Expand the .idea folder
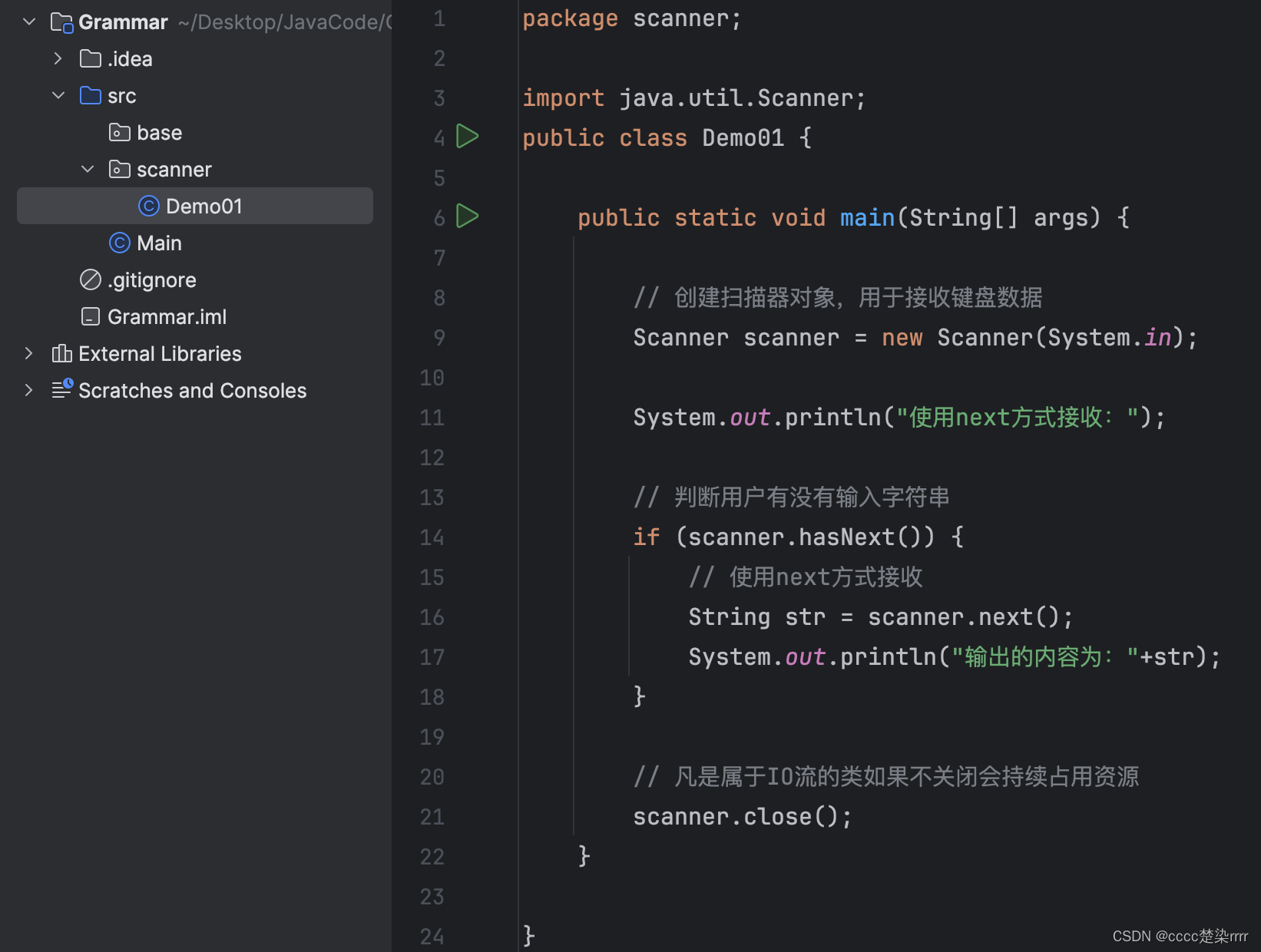1261x952 pixels. [58, 58]
